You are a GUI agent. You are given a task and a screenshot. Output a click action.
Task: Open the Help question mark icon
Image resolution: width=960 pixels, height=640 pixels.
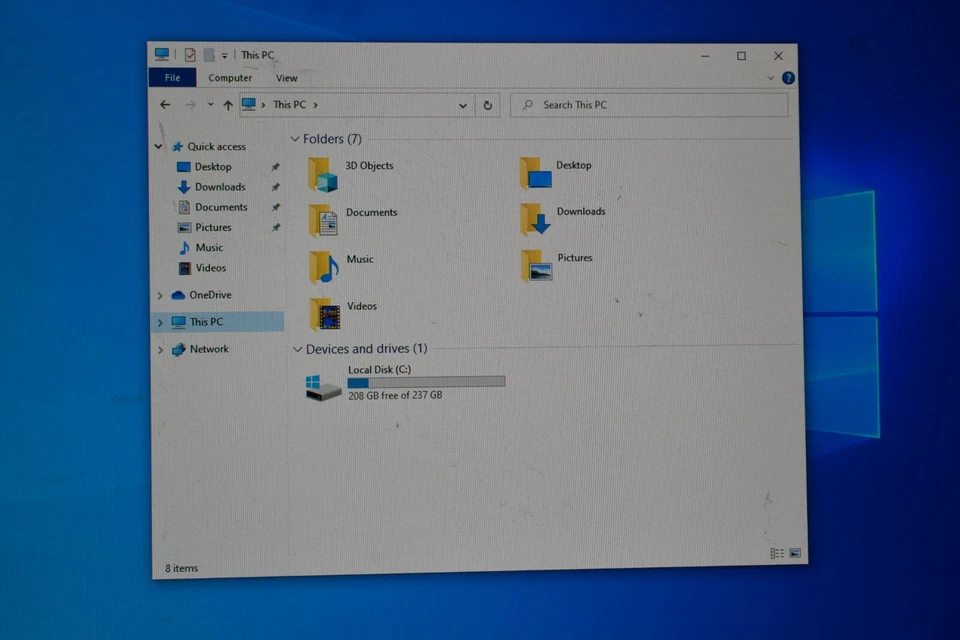coord(788,78)
